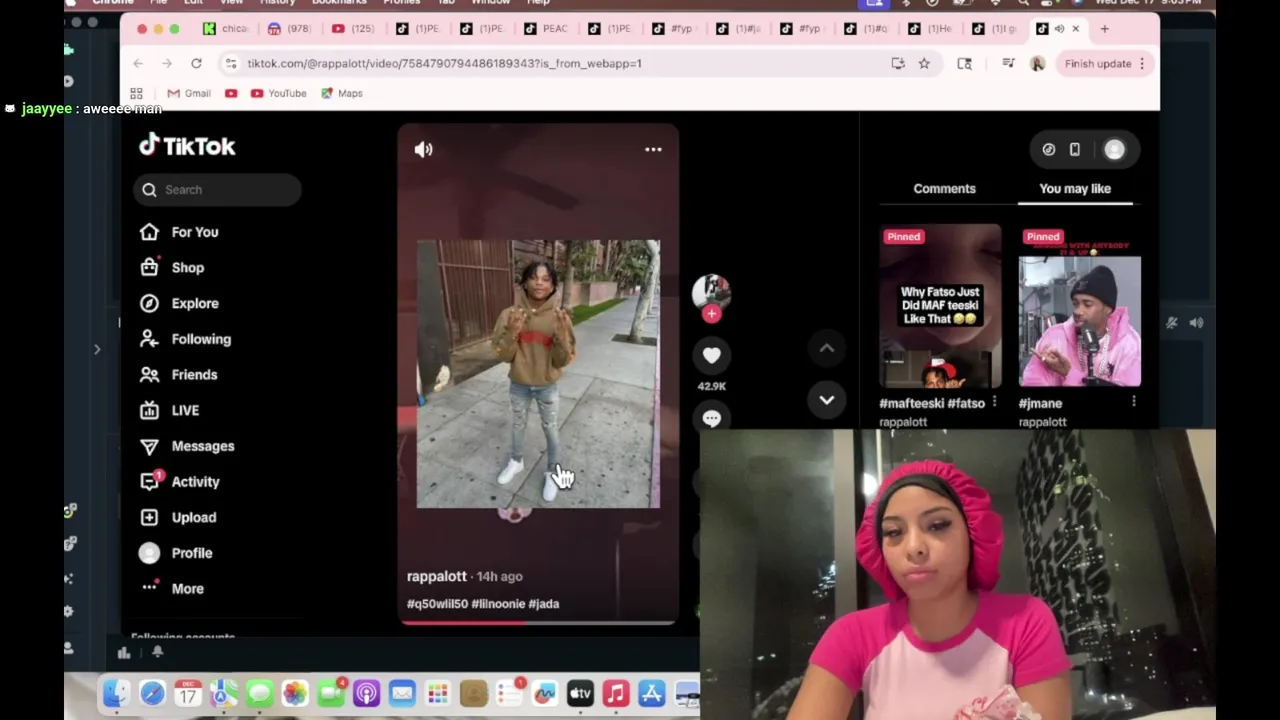
Task: Mute the TikTok video with the speaker icon
Action: (424, 149)
